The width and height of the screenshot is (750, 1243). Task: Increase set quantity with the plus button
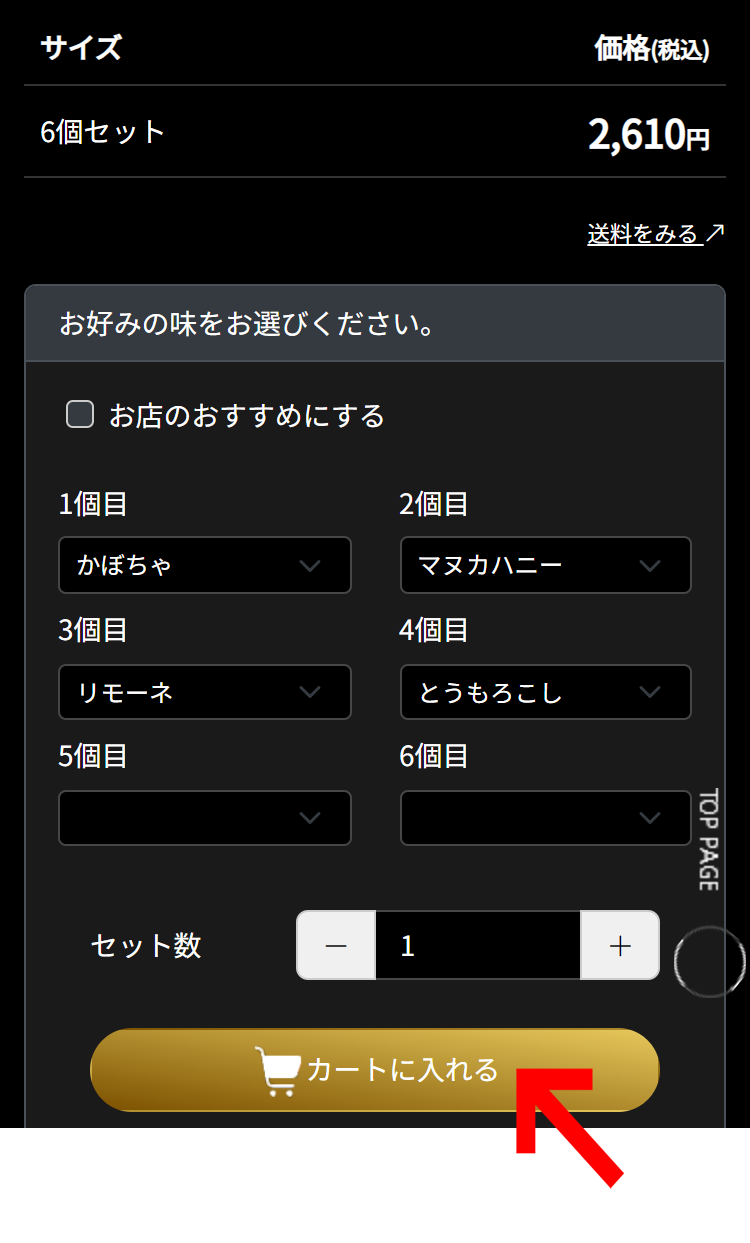click(620, 945)
